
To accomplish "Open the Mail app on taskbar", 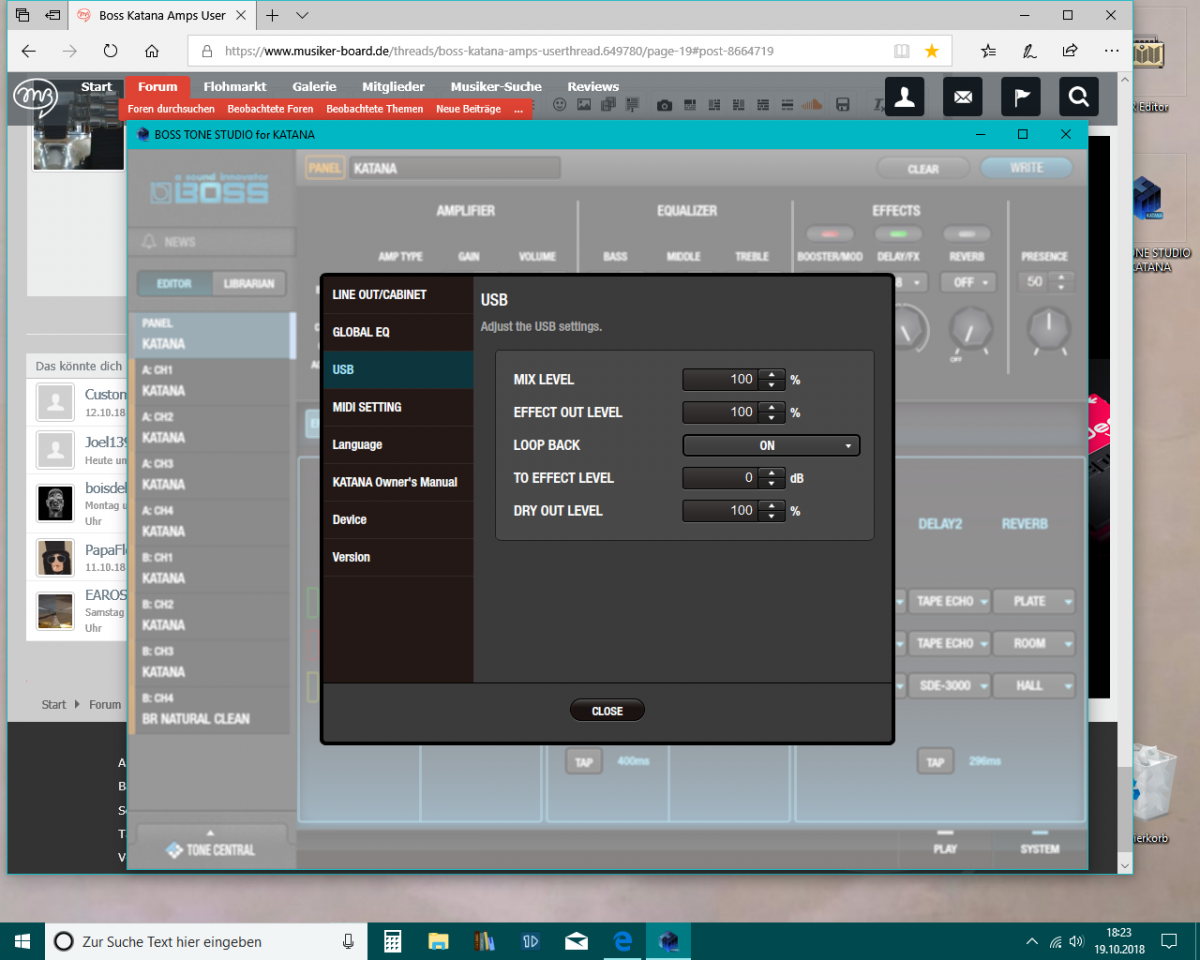I will point(576,941).
